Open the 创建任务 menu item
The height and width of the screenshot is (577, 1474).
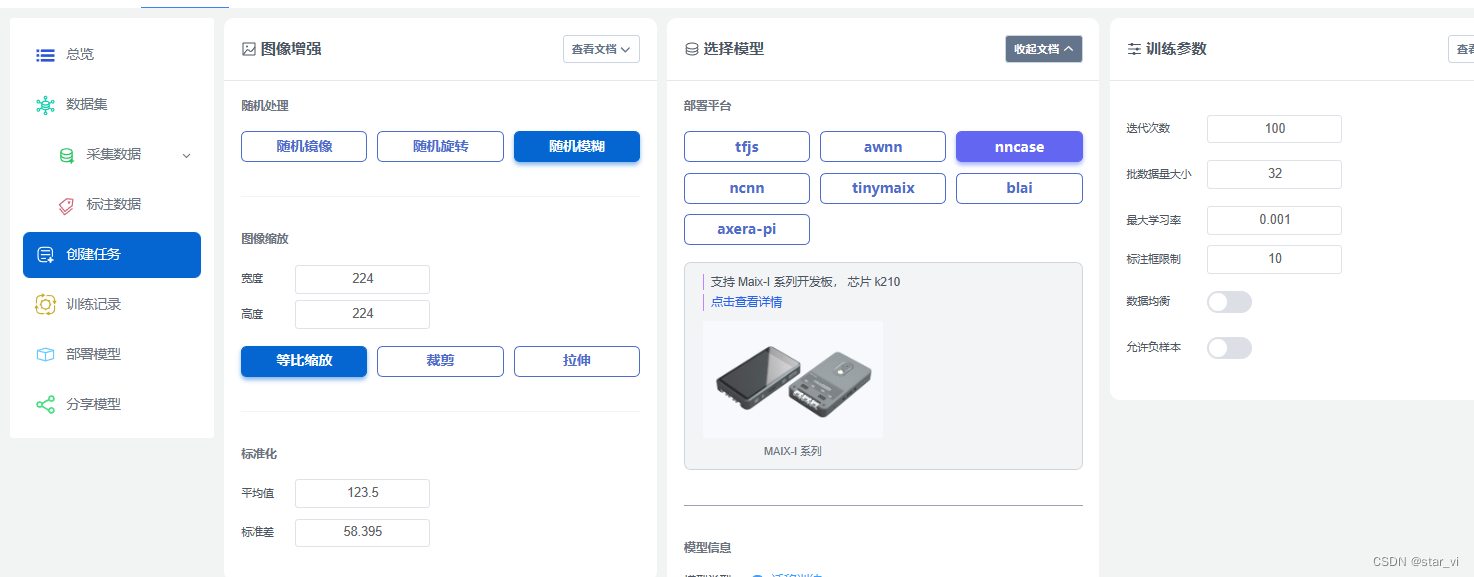pos(112,255)
